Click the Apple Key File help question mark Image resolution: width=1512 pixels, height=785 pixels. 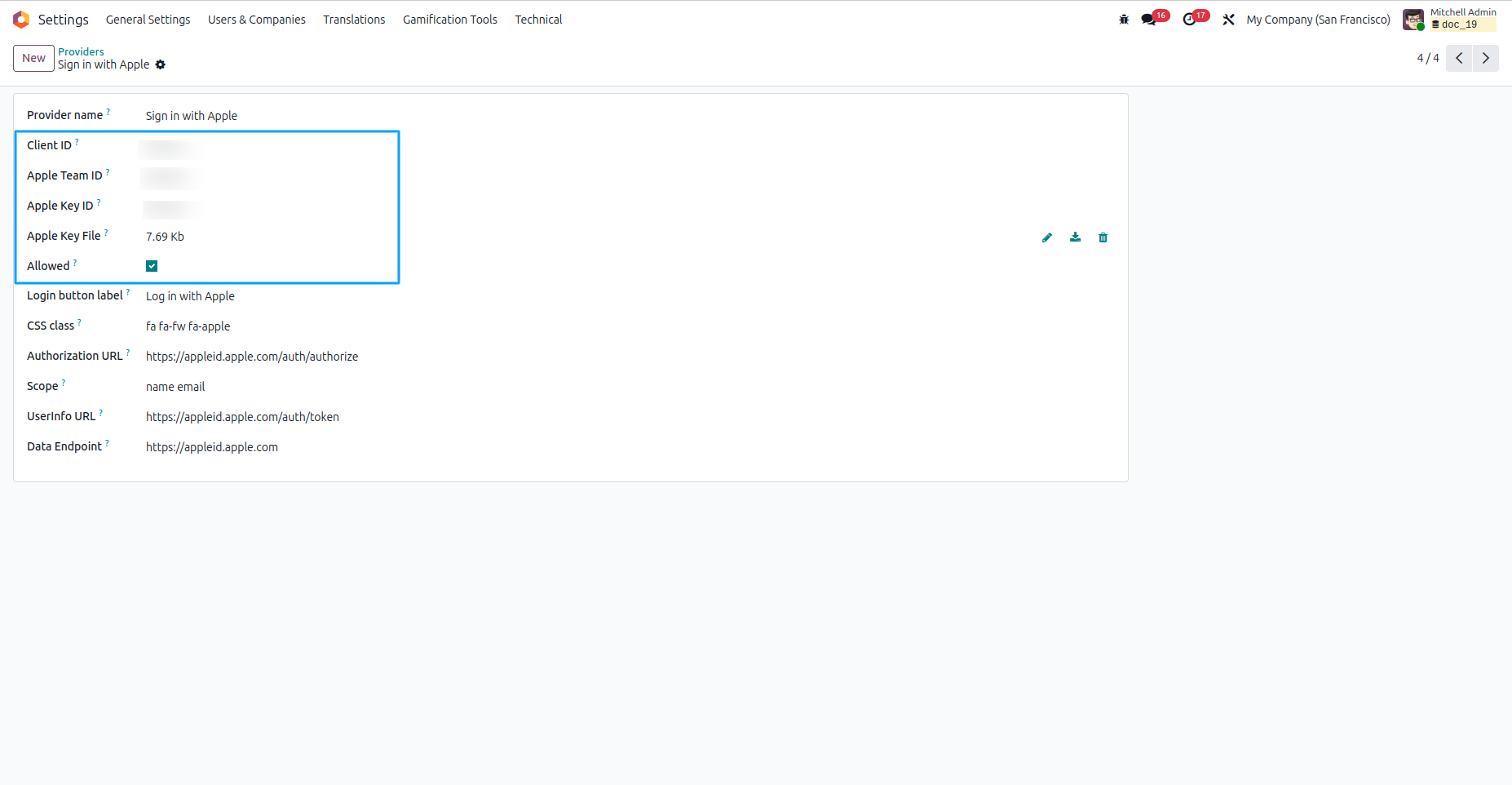tap(106, 233)
